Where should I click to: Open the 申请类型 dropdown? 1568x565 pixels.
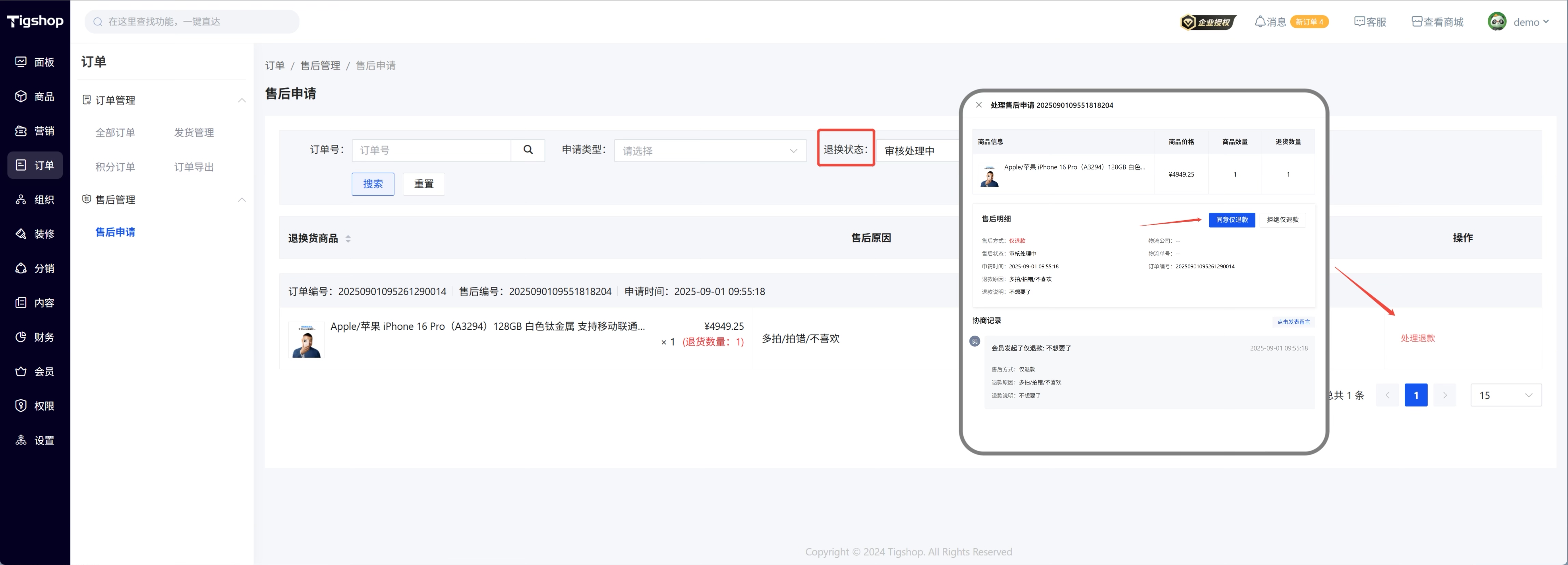pyautogui.click(x=710, y=151)
